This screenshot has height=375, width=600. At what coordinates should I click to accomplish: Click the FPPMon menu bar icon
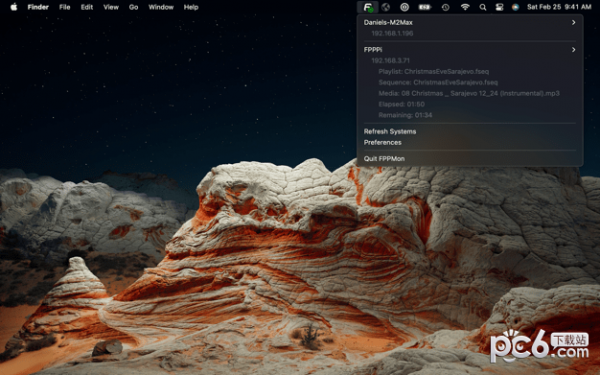(368, 7)
